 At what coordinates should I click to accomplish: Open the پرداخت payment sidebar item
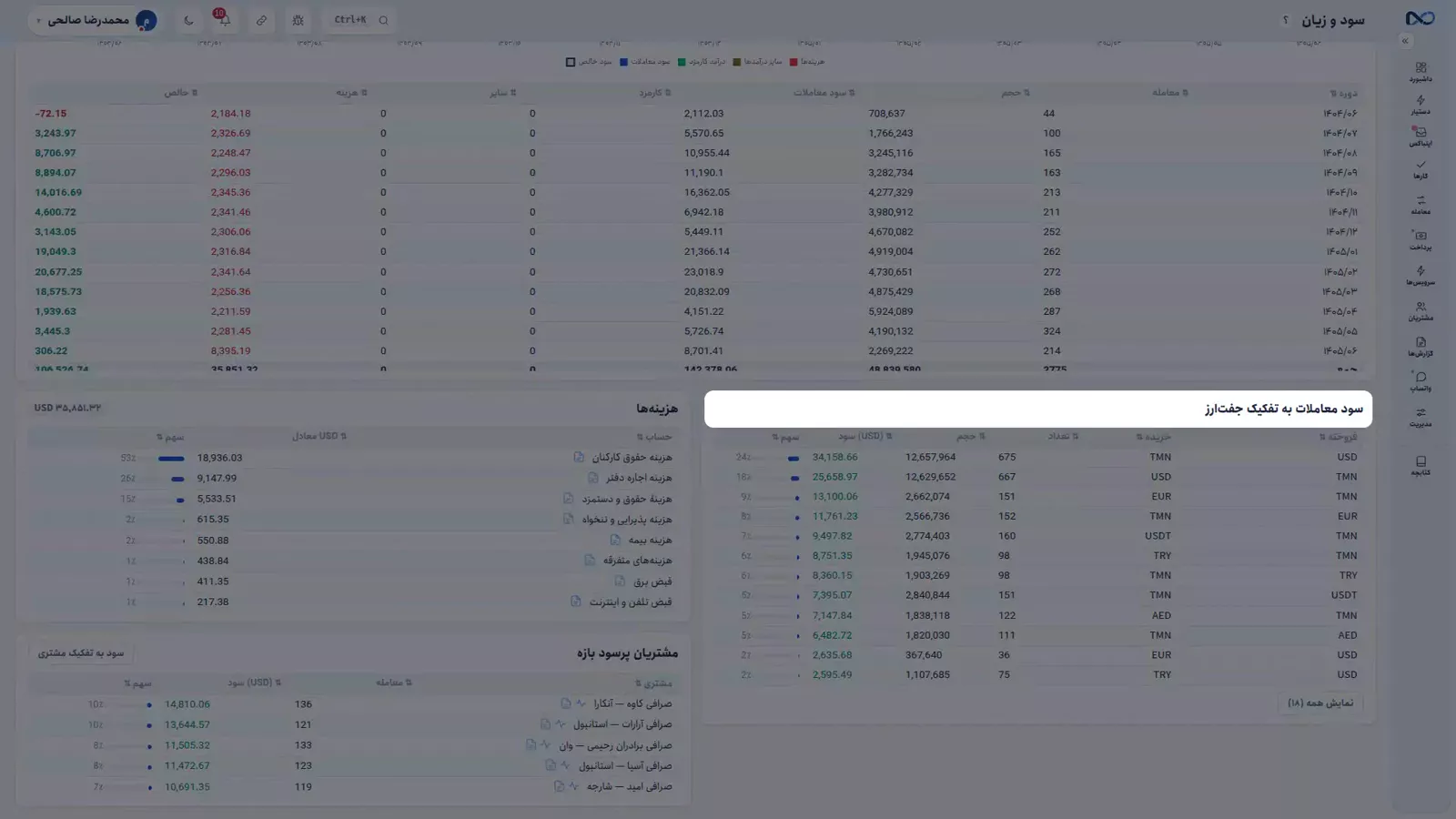coord(1421,240)
